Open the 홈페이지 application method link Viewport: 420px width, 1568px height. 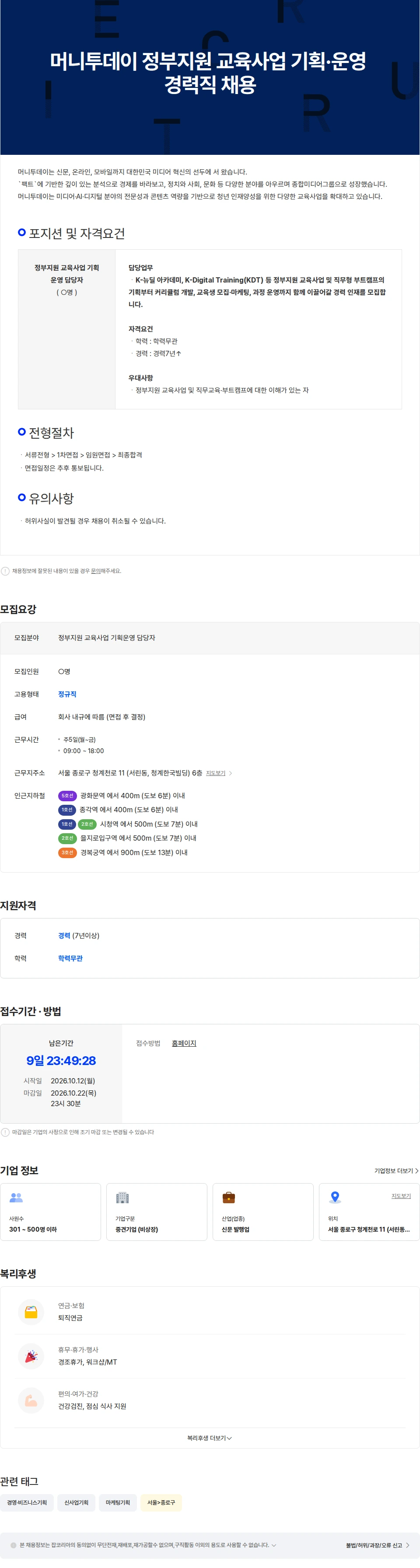tap(184, 1043)
